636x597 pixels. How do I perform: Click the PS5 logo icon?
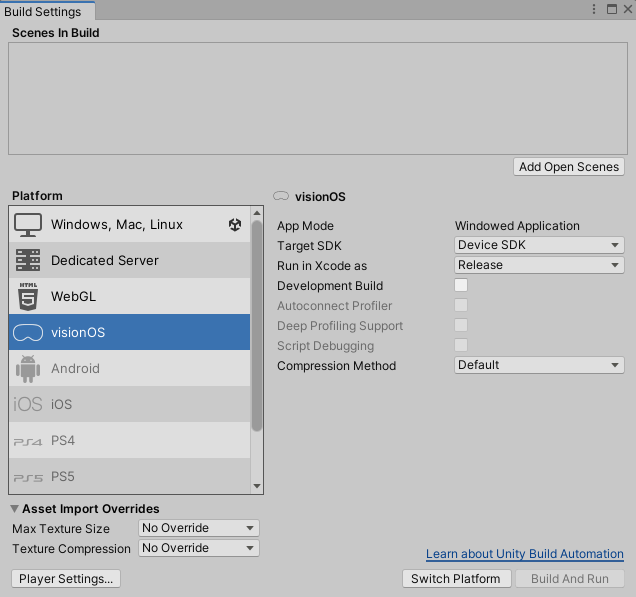pyautogui.click(x=28, y=478)
